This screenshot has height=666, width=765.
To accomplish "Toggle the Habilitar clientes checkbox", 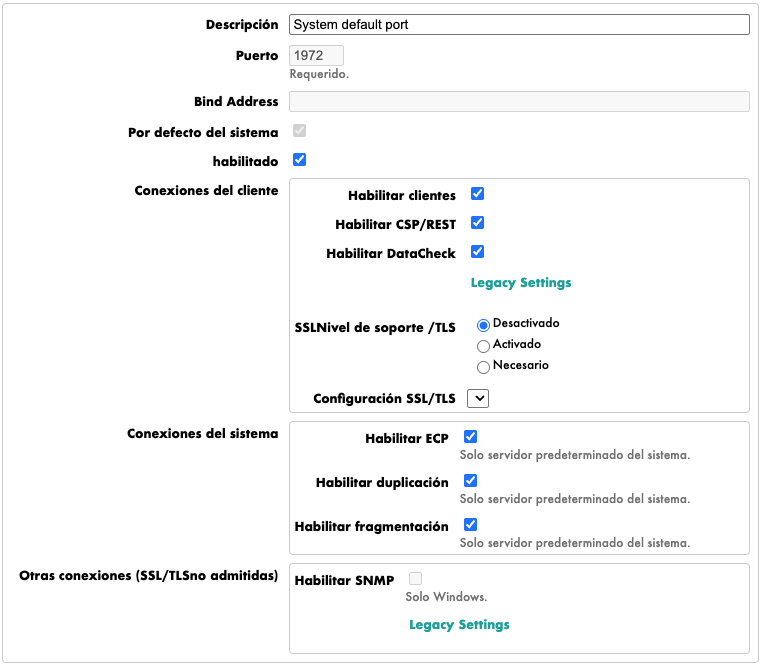I will click(478, 194).
